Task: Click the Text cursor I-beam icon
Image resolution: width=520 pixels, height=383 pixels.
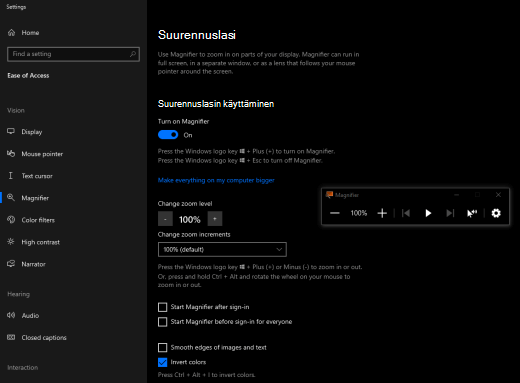Action: tap(11, 176)
